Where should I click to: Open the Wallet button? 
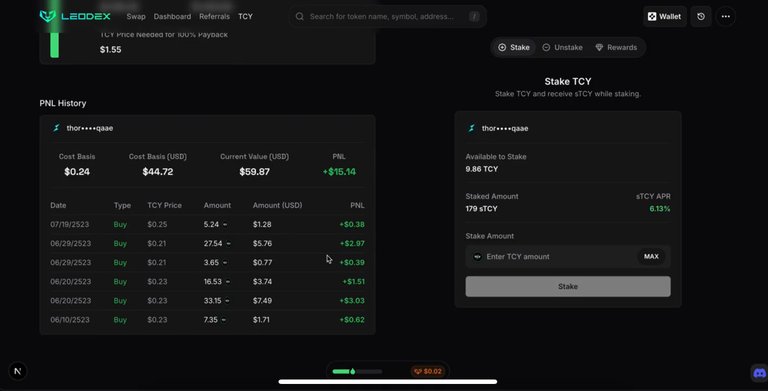pos(665,16)
